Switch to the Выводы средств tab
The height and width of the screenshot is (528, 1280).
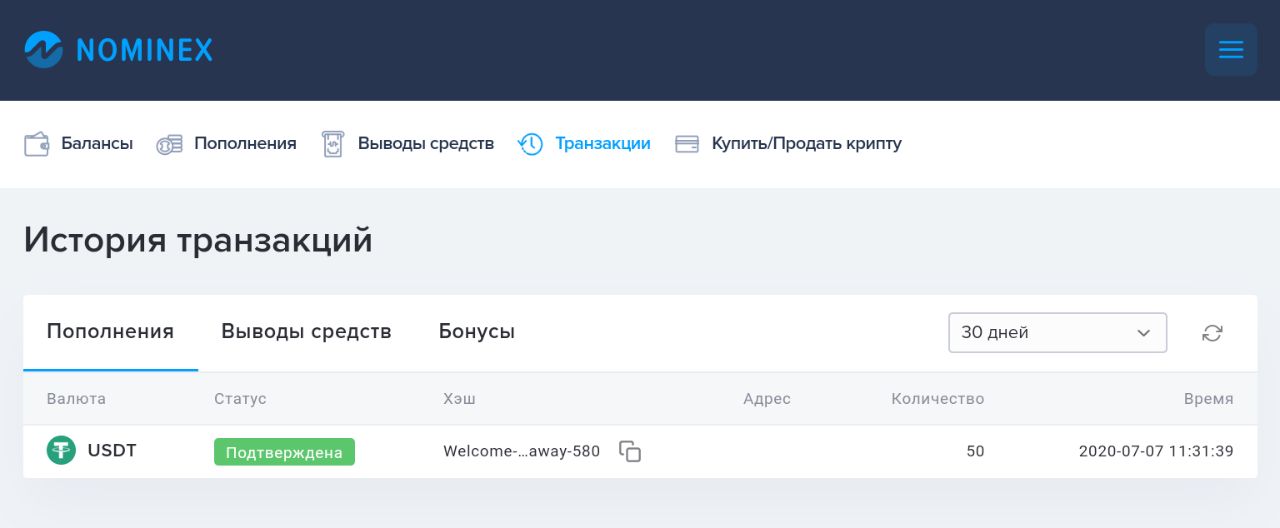(306, 332)
